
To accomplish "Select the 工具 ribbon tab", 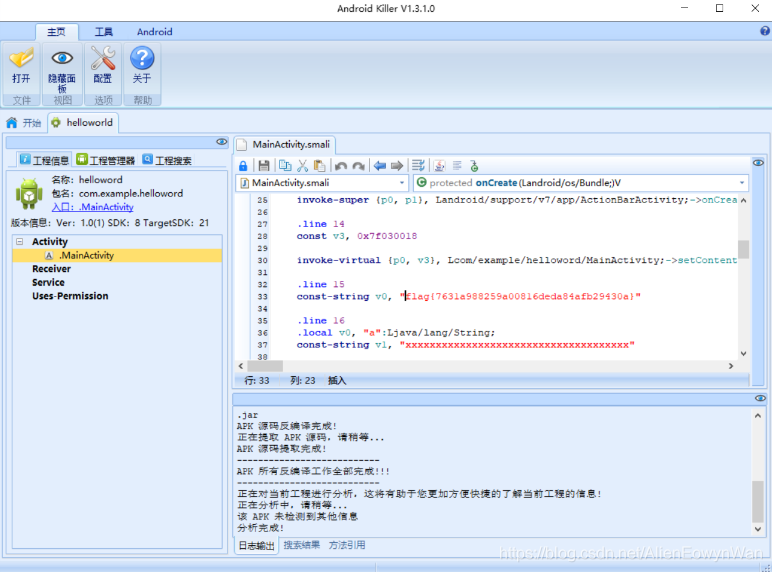I will pyautogui.click(x=103, y=32).
